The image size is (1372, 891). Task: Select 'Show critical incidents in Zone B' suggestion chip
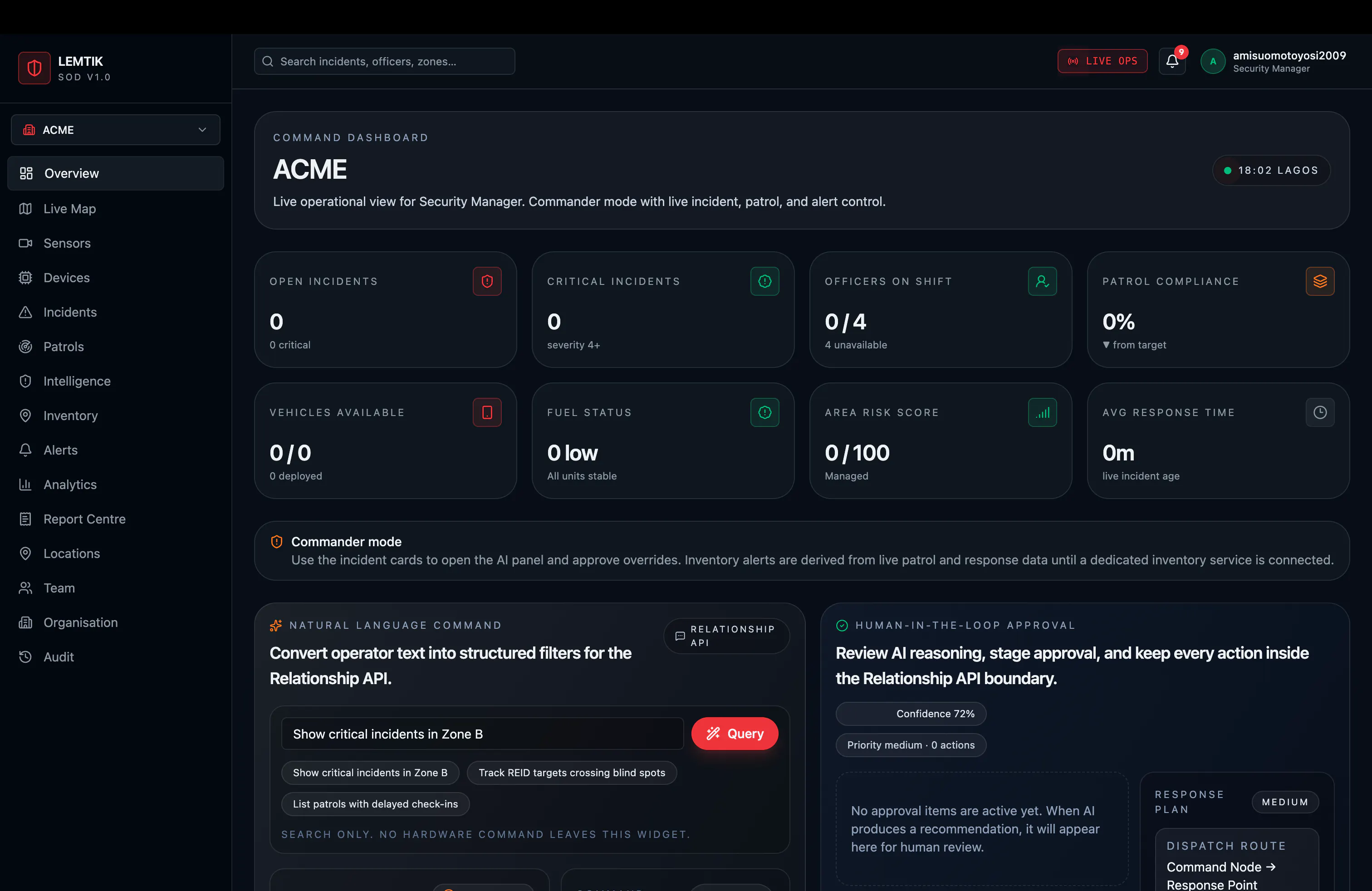click(x=370, y=773)
